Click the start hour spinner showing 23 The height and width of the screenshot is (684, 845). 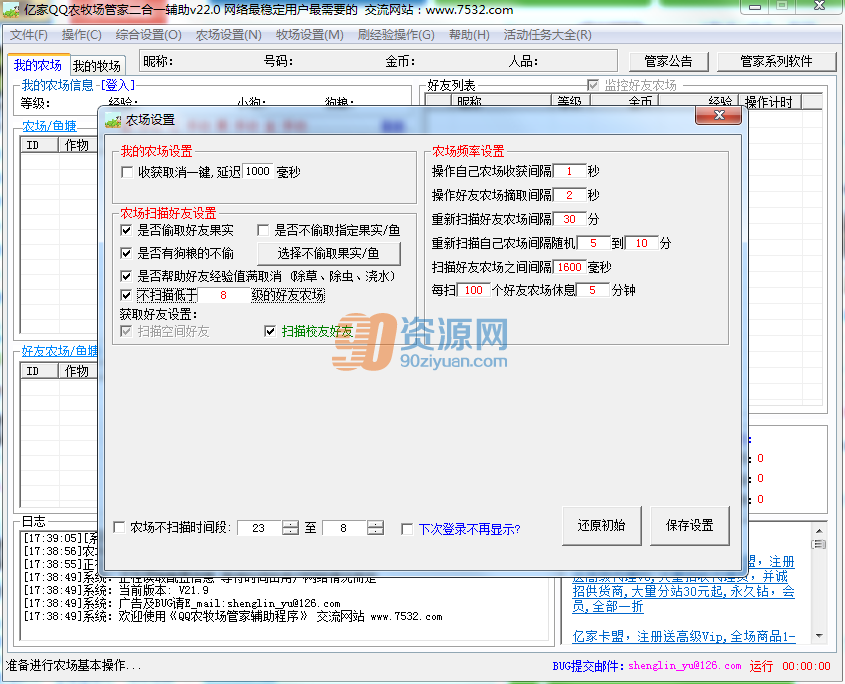(x=290, y=528)
